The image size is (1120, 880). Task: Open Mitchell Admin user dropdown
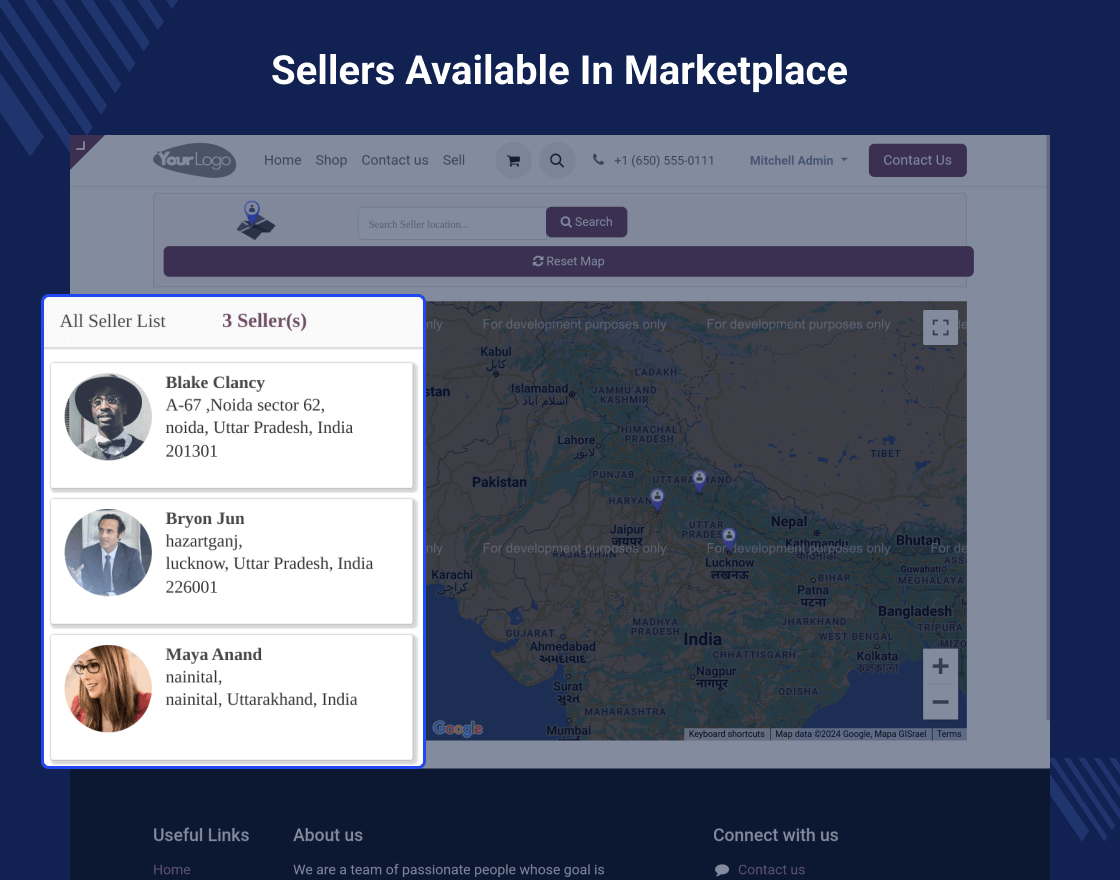click(x=799, y=161)
